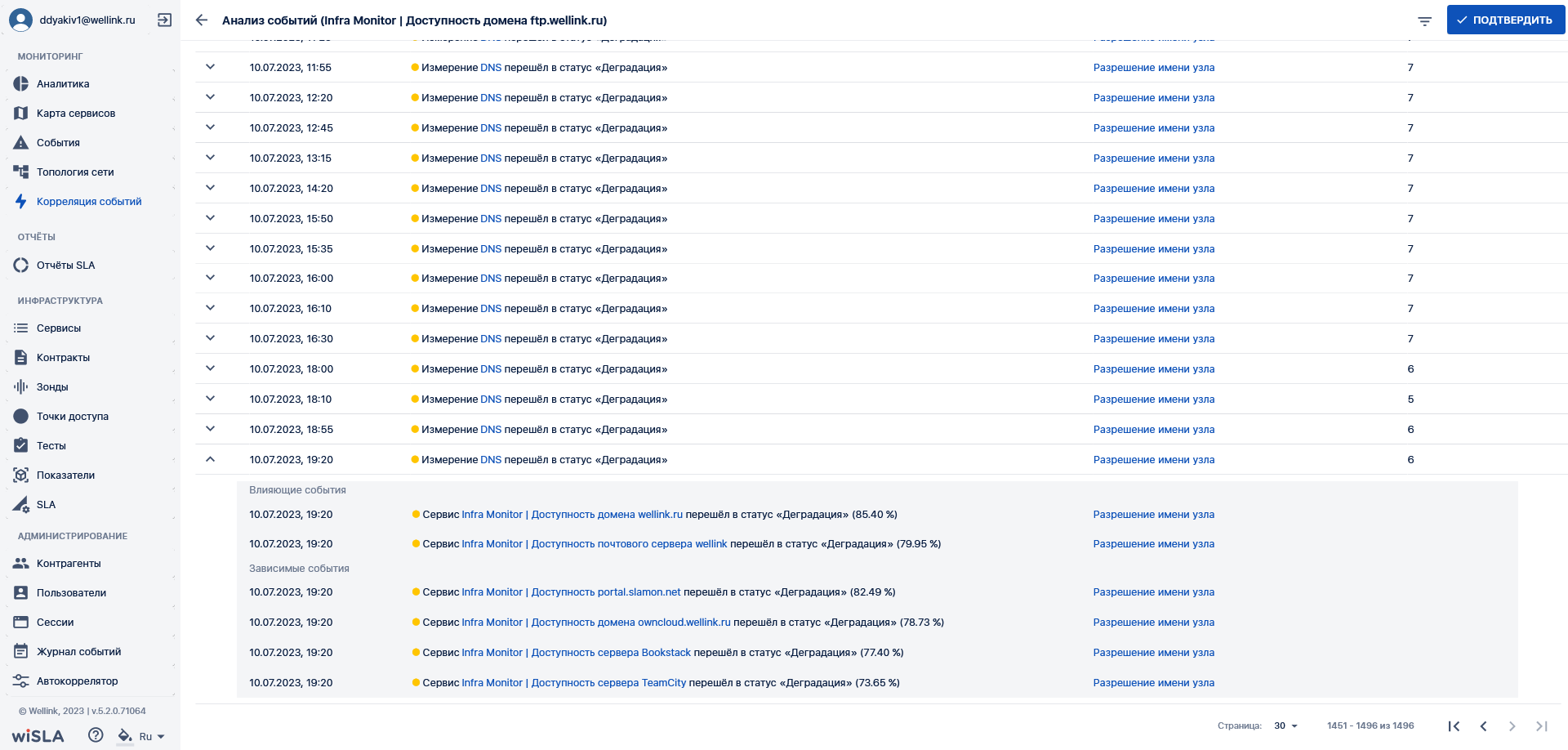Open help question mark icon

tap(96, 735)
